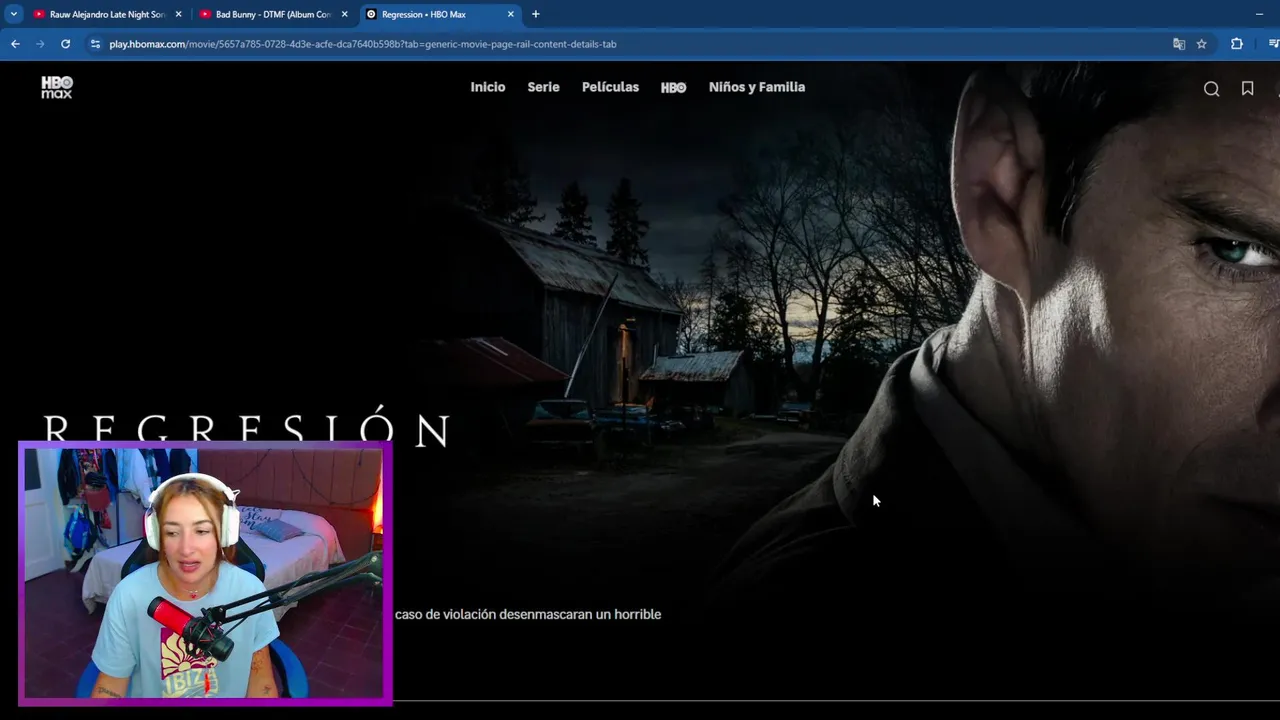Screen dimensions: 1280x720
Task: Open the browser extensions puzzle icon
Action: [x=1237, y=44]
